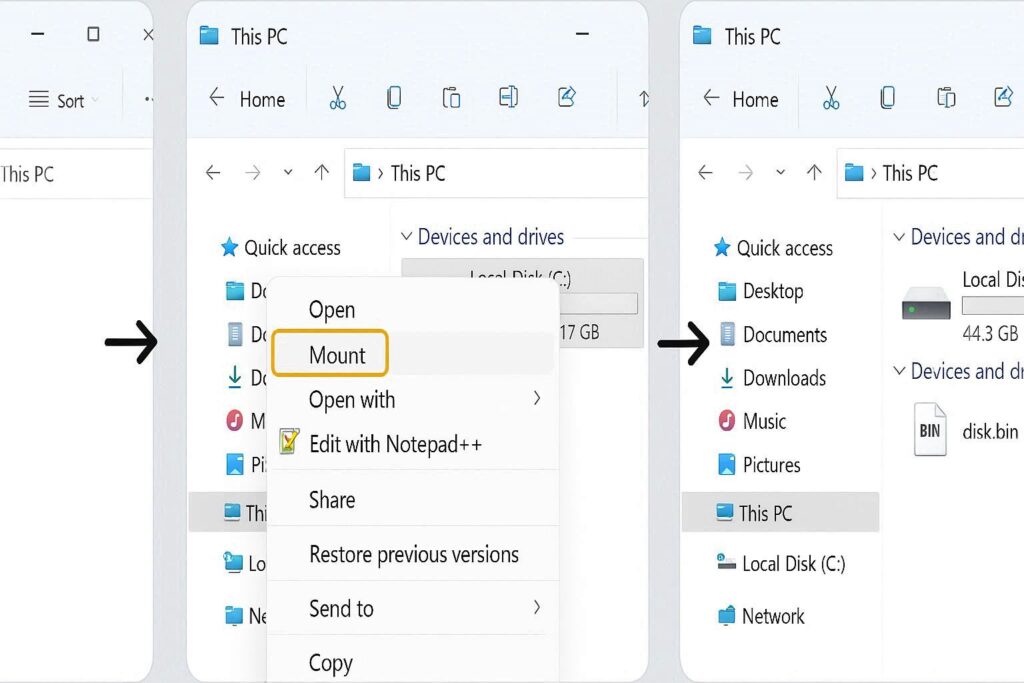The image size is (1024, 683).
Task: Click the Share icon in middle window toolbar
Action: click(566, 97)
